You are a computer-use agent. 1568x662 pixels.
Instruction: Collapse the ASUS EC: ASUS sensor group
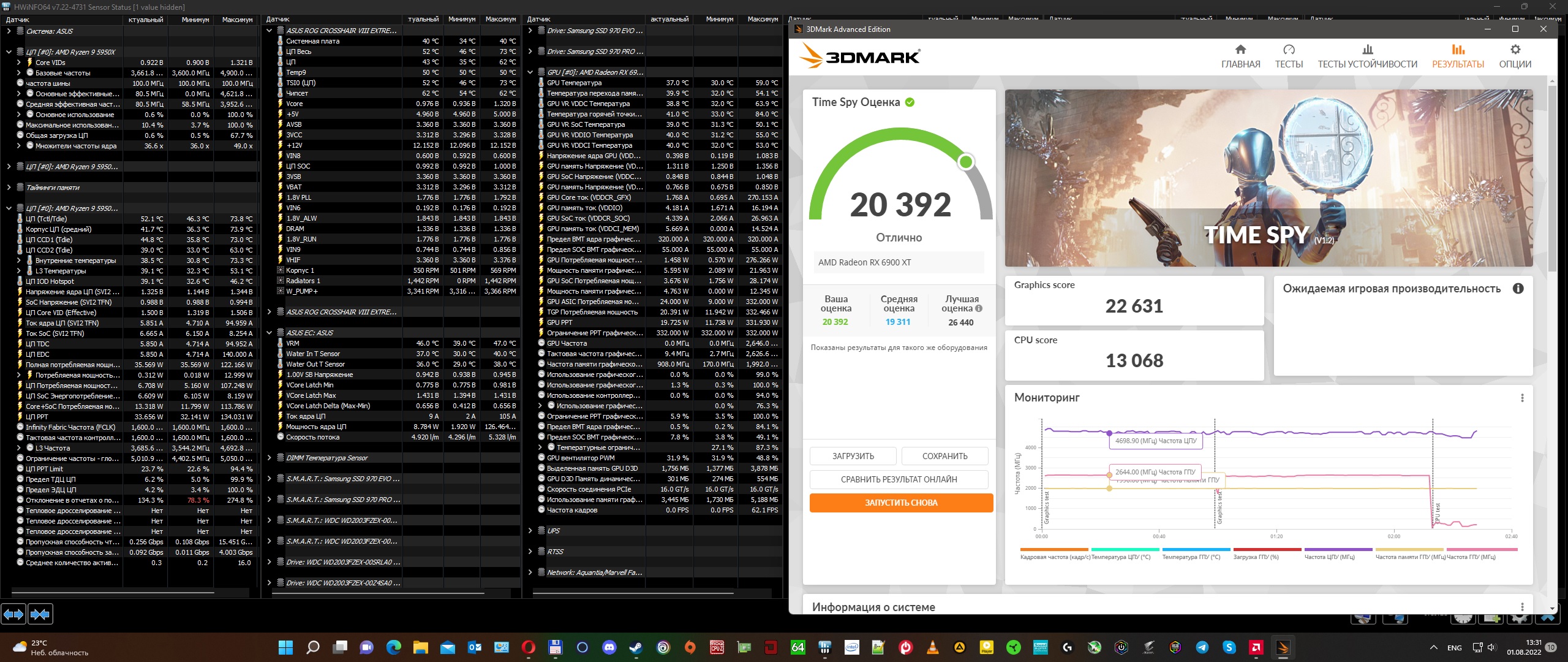269,333
